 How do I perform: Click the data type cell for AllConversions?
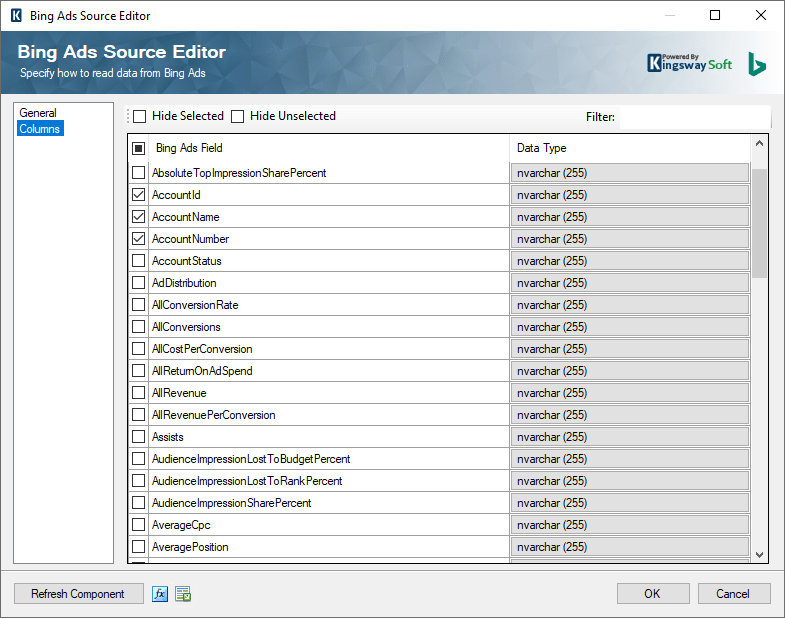pos(630,327)
